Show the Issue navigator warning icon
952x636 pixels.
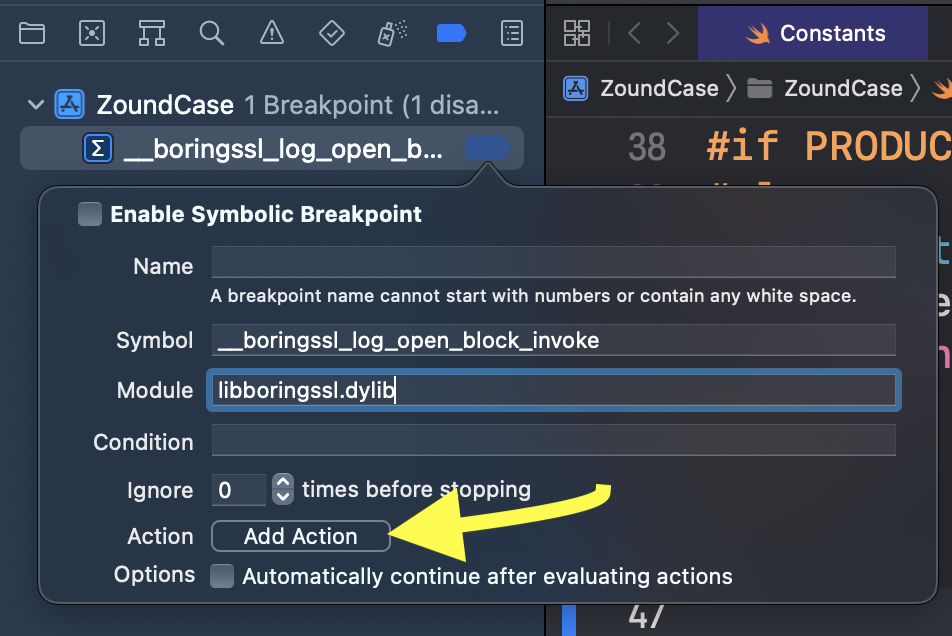[271, 33]
